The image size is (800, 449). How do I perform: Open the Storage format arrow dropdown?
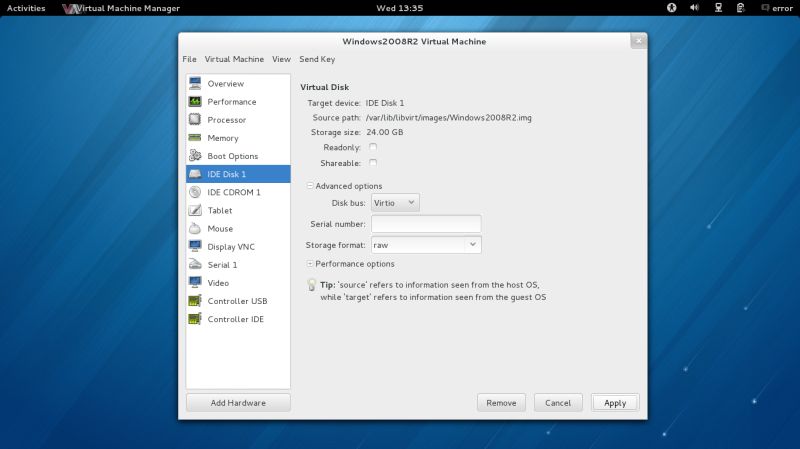coord(473,245)
